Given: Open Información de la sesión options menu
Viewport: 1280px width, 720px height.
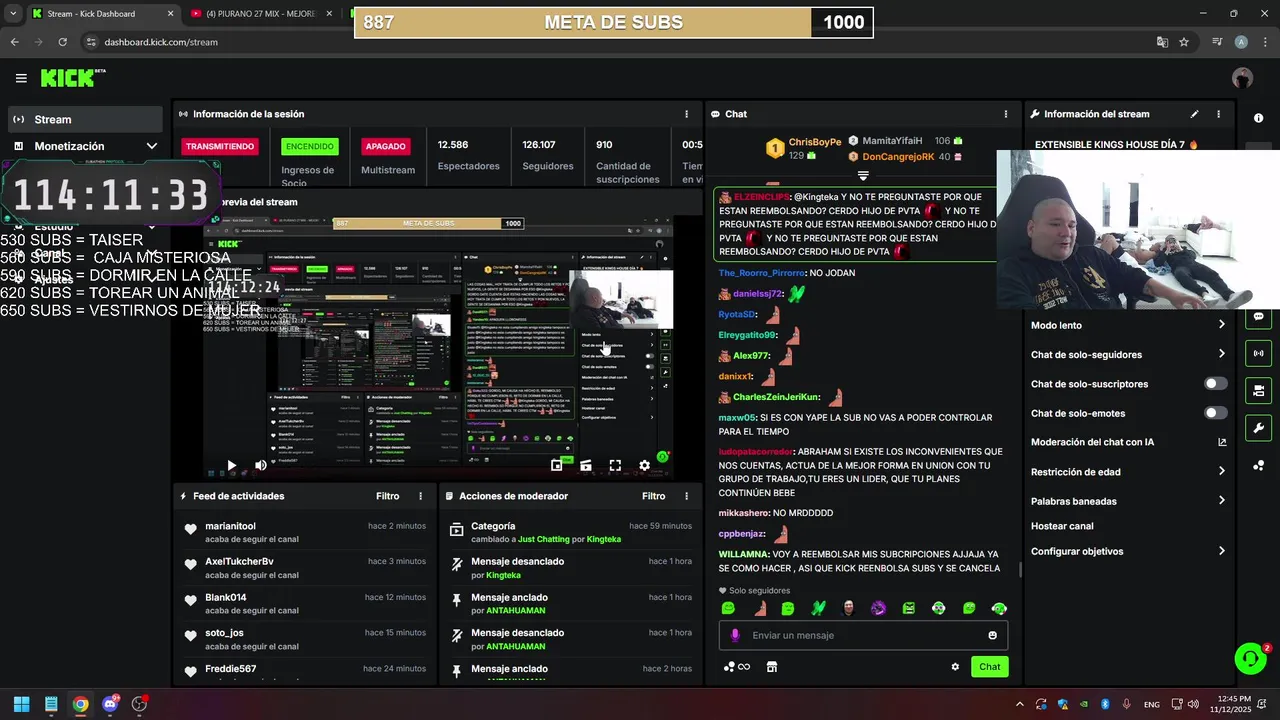Looking at the screenshot, I should [x=686, y=114].
